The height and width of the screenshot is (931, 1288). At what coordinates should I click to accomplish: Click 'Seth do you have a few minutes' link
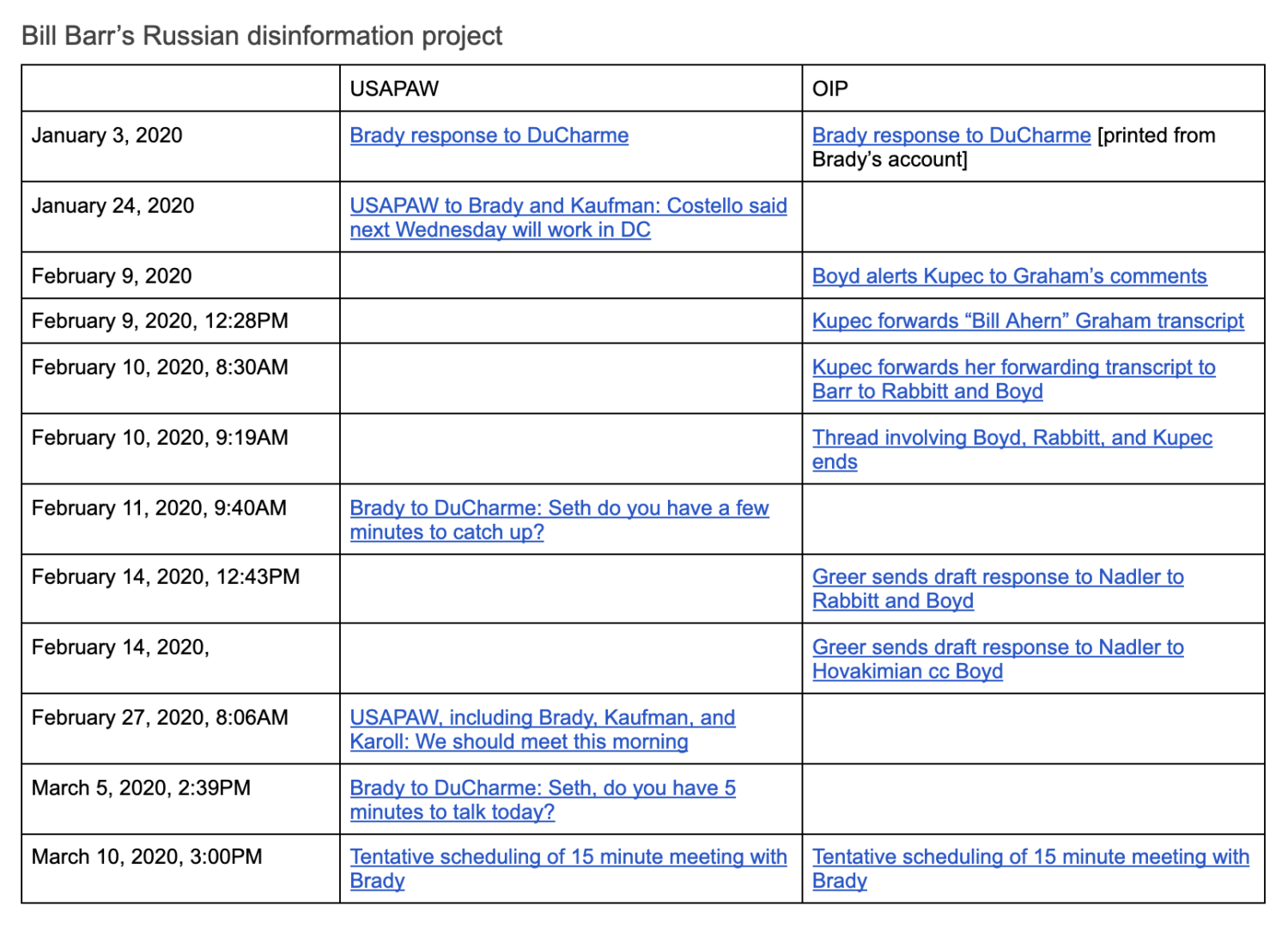559,508
